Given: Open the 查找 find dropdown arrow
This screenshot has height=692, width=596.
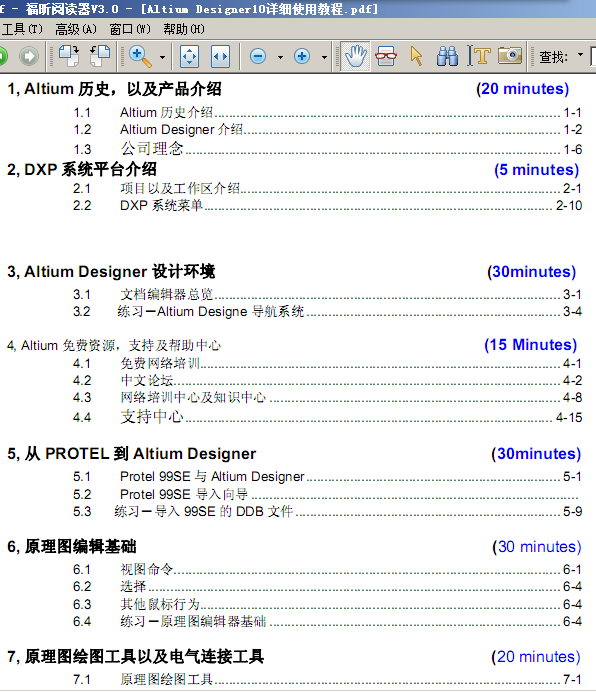Looking at the screenshot, I should tap(580, 55).
